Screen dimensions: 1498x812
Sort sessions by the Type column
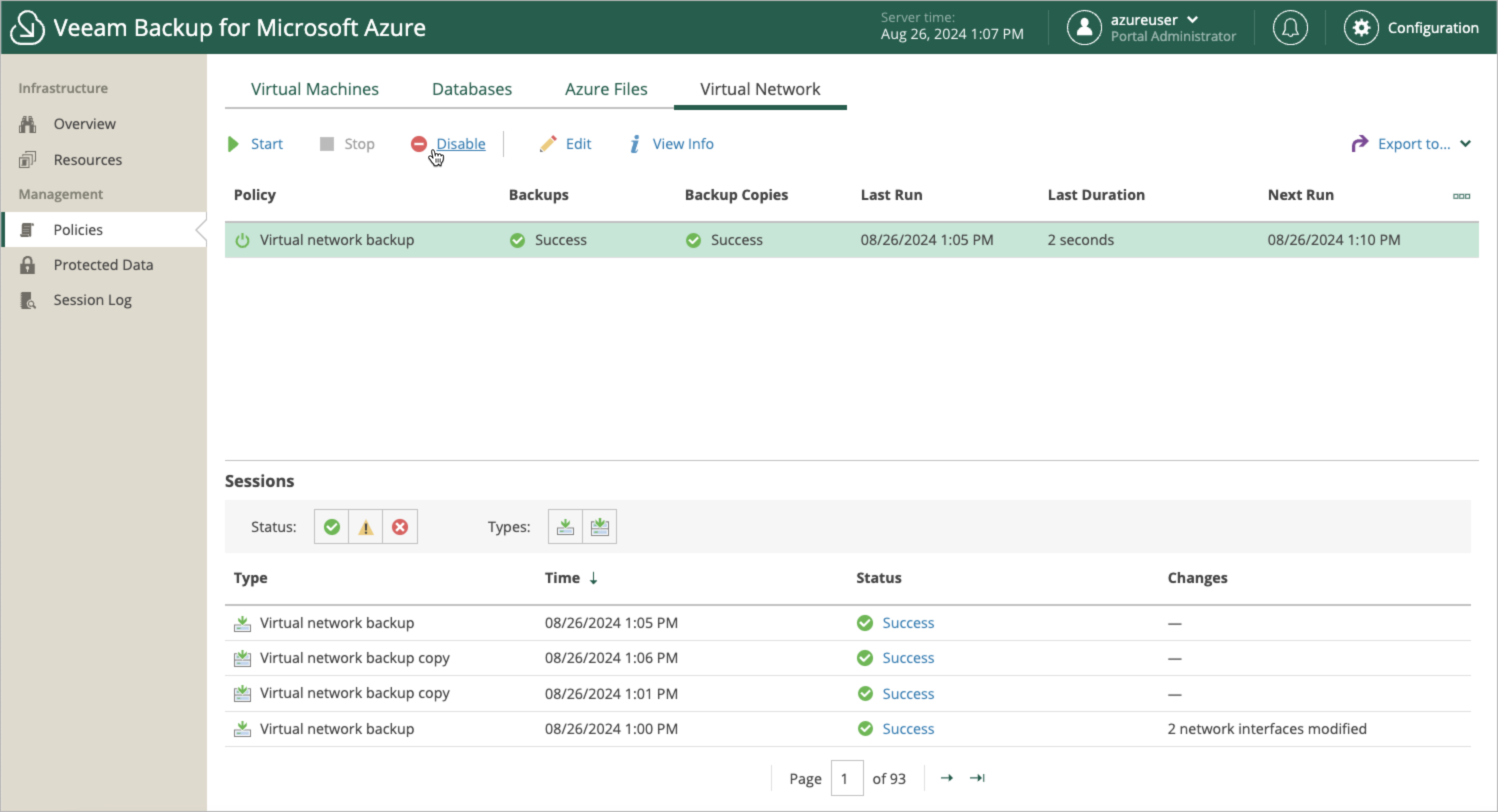coord(250,577)
